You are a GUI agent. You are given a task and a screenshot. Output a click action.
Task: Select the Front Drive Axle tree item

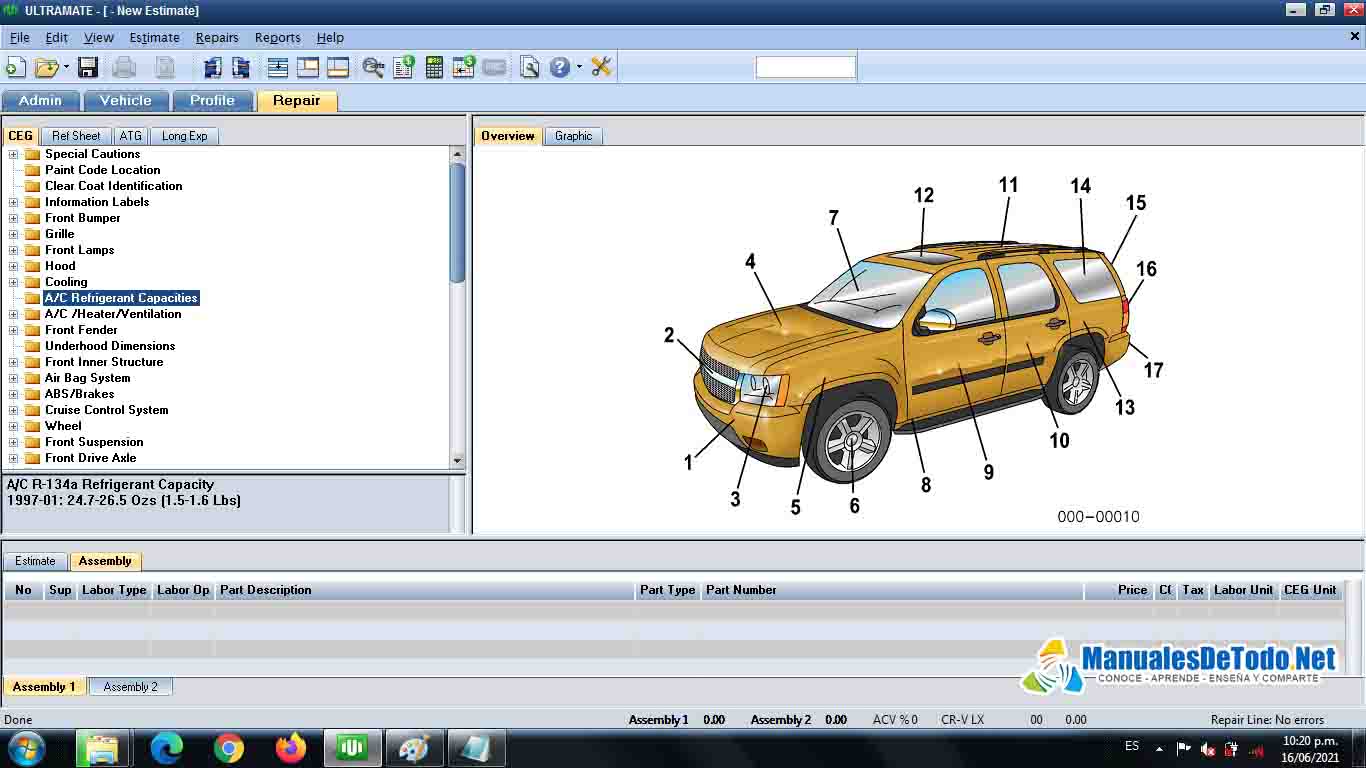click(90, 458)
